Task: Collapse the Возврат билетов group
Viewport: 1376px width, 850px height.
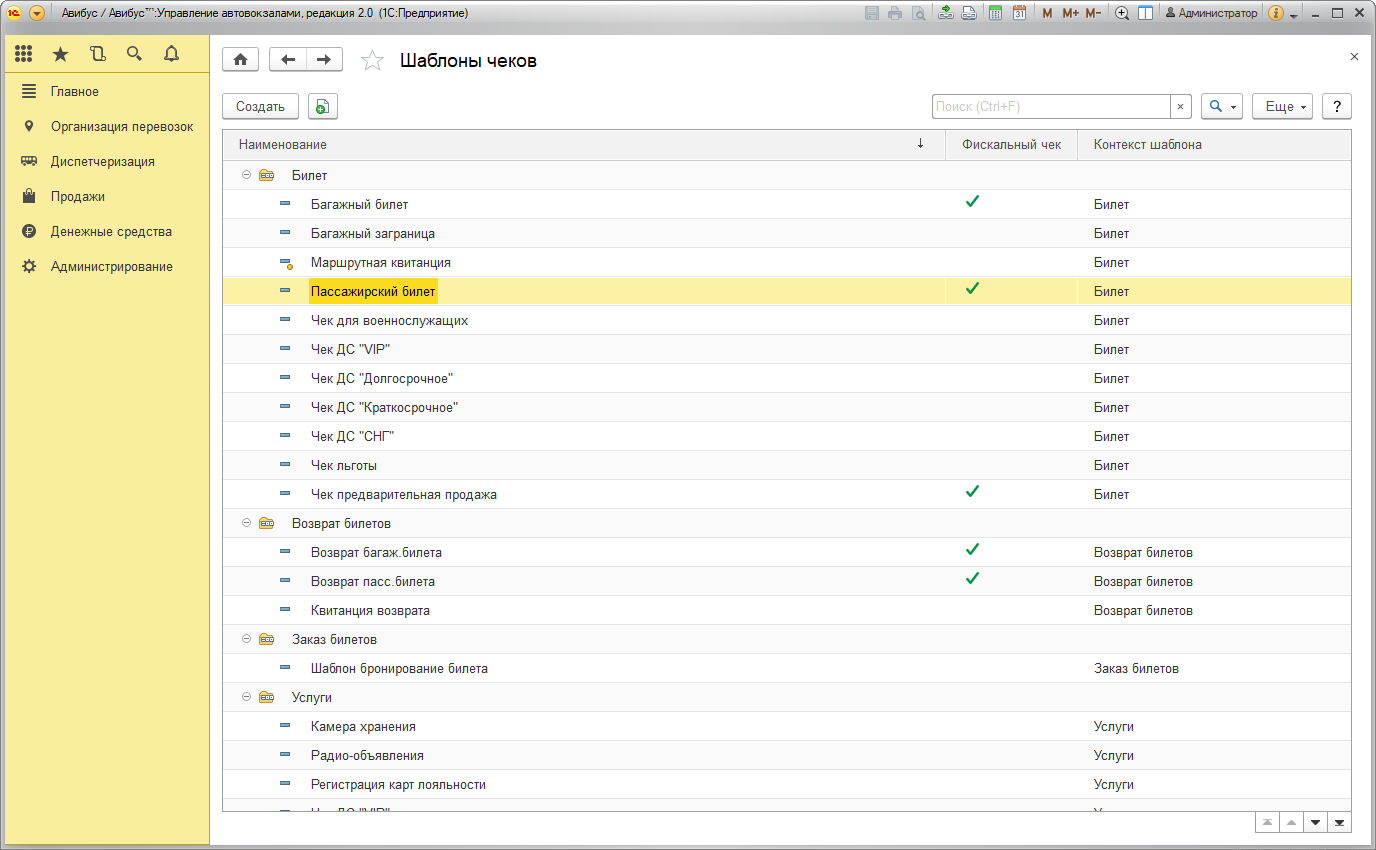Action: 246,523
